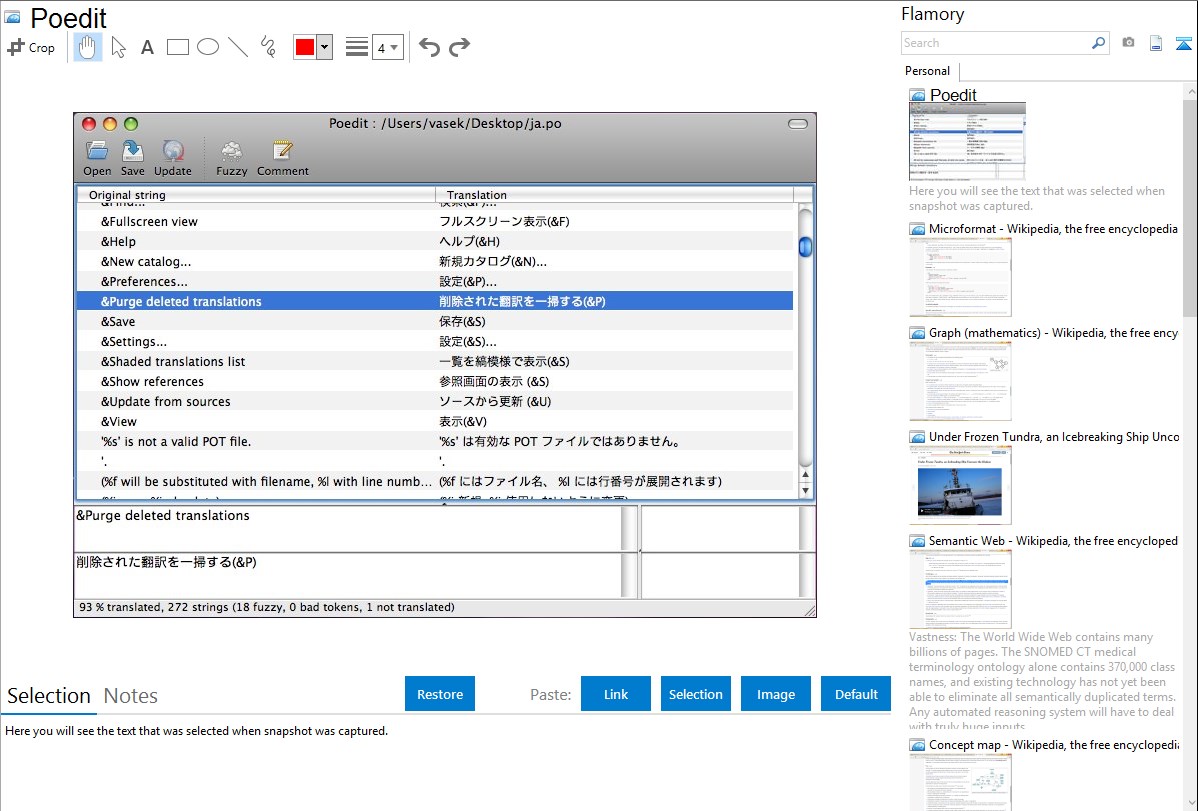Select the Crop tool
1198x811 pixels.
(x=31, y=47)
